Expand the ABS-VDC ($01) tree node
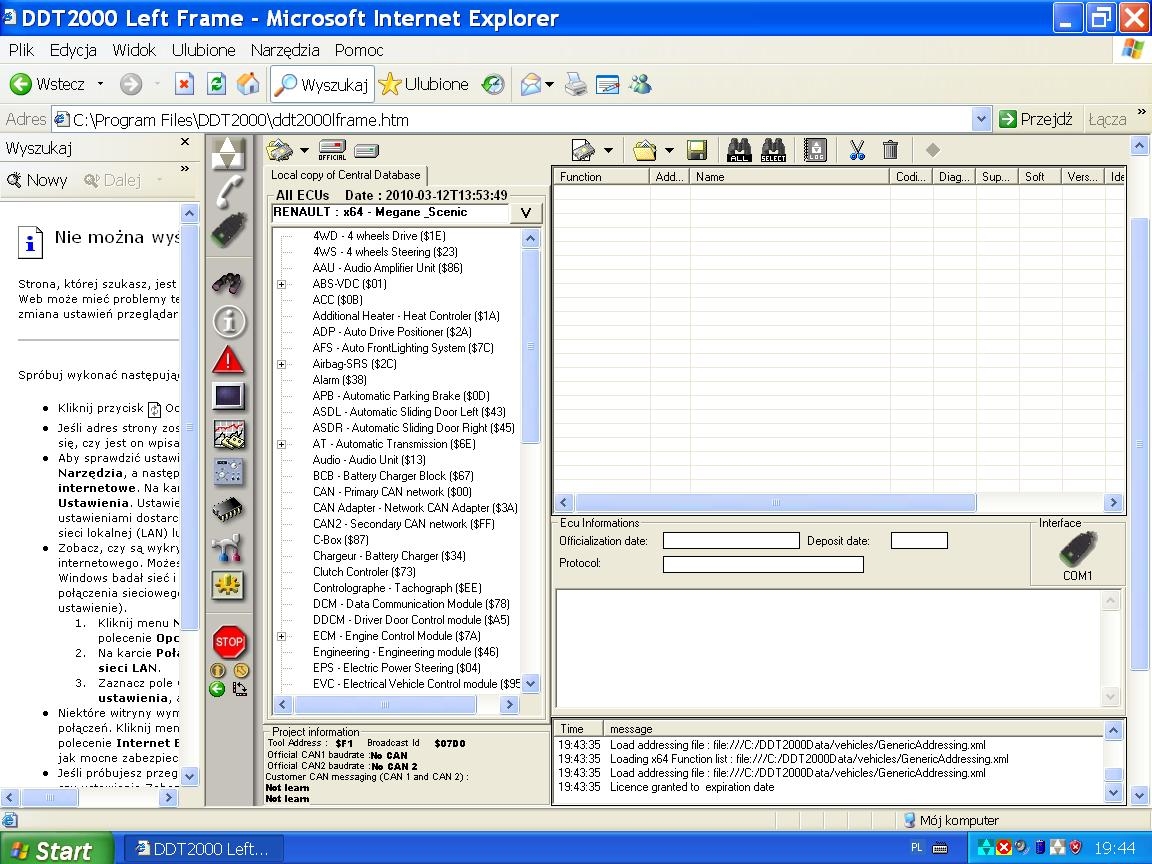 coord(281,284)
